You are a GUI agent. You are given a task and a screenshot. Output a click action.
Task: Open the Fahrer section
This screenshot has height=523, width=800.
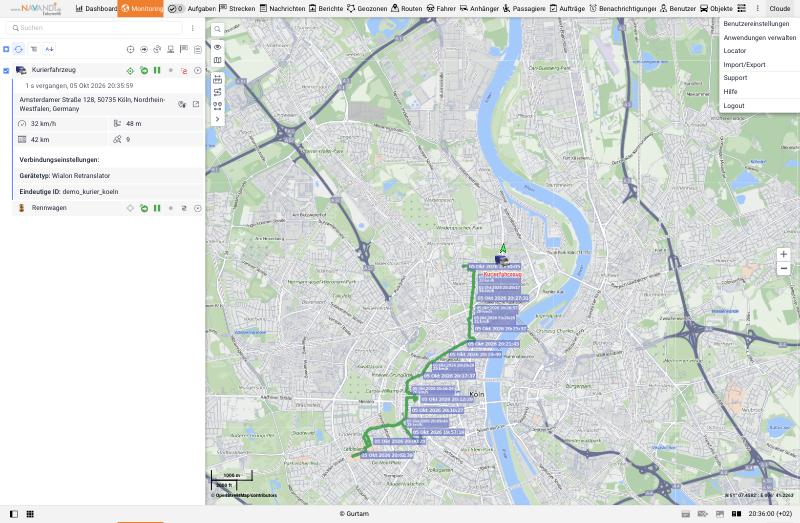click(441, 9)
